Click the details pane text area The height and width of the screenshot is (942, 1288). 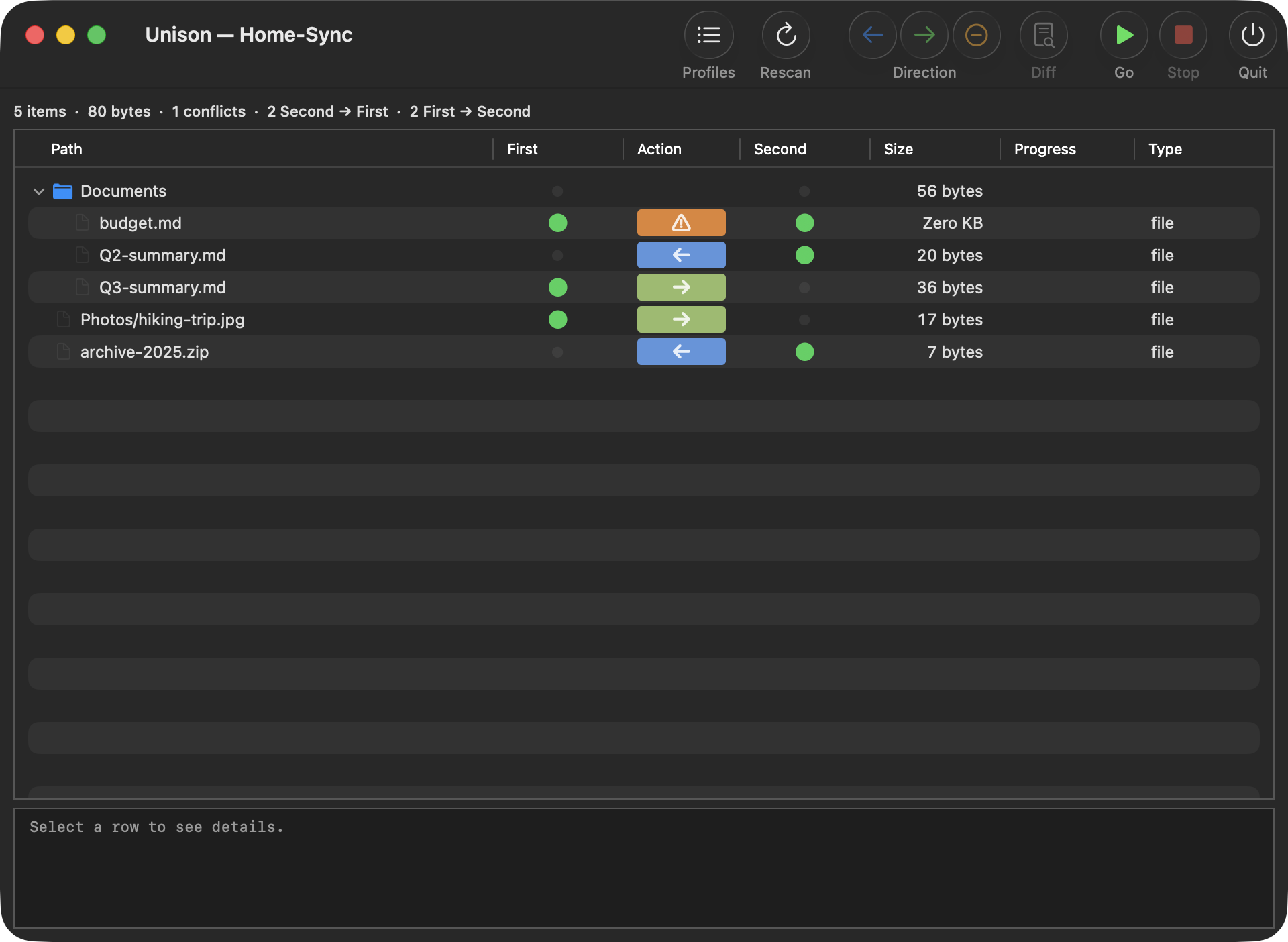coord(644,868)
